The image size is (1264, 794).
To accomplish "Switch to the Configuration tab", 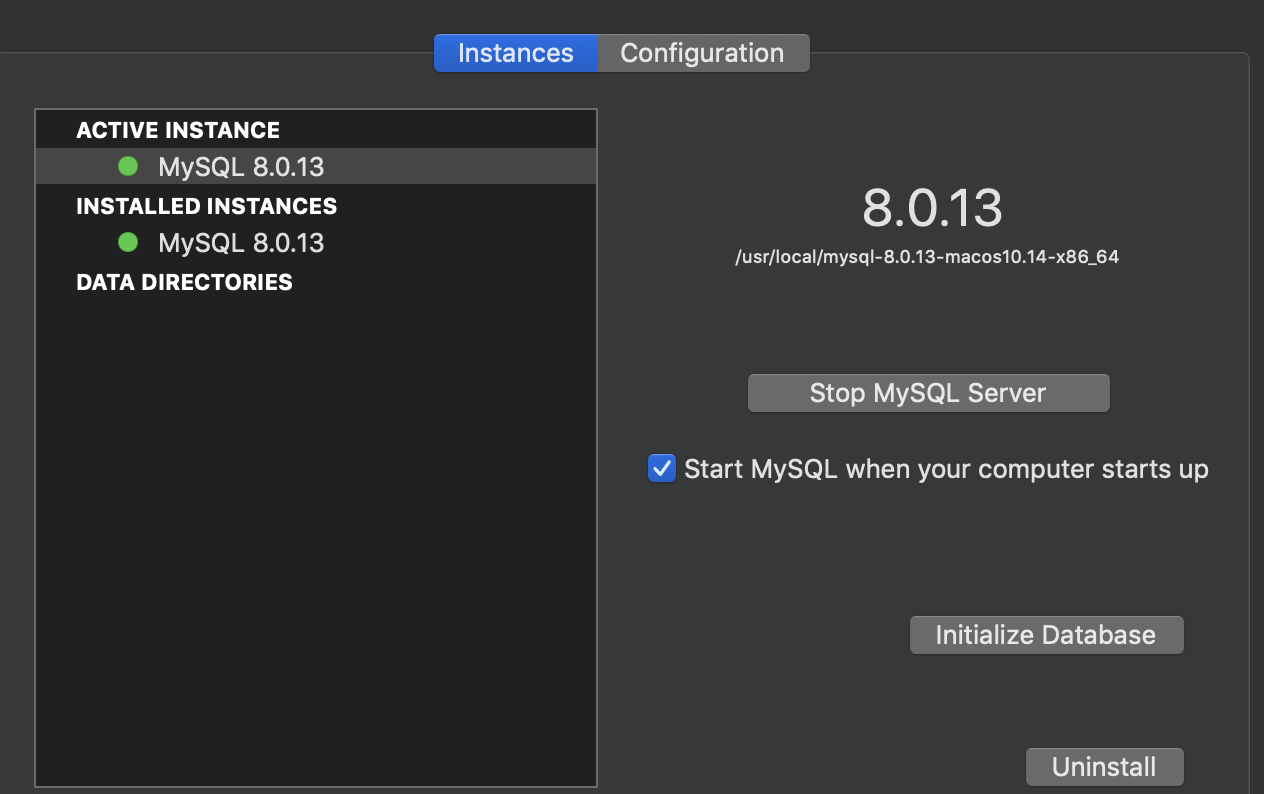I will point(703,53).
